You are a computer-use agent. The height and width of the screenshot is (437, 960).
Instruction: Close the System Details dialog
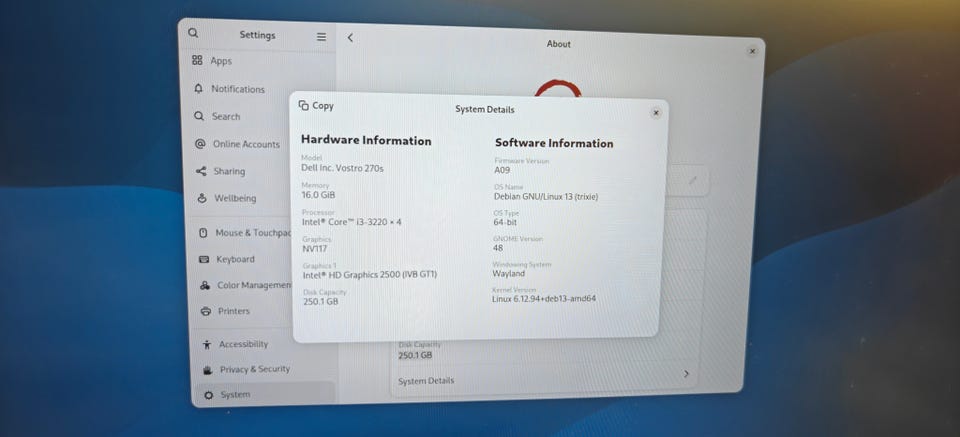[656, 113]
